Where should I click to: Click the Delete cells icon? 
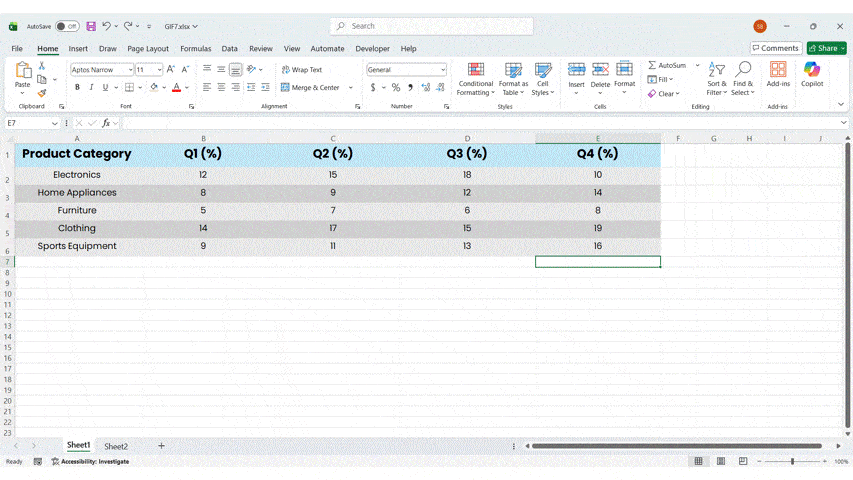[600, 70]
